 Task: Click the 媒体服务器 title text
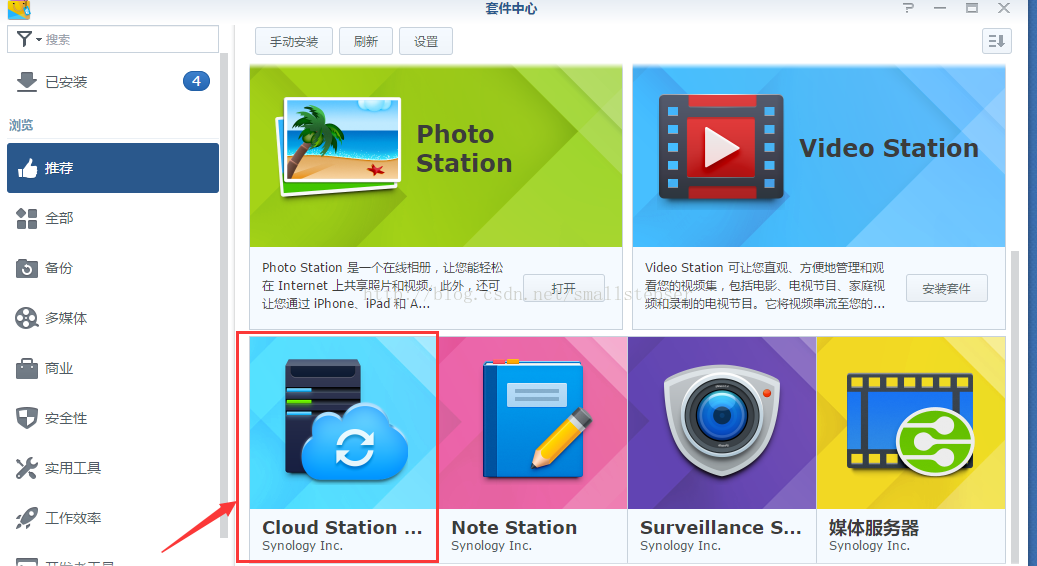click(874, 528)
